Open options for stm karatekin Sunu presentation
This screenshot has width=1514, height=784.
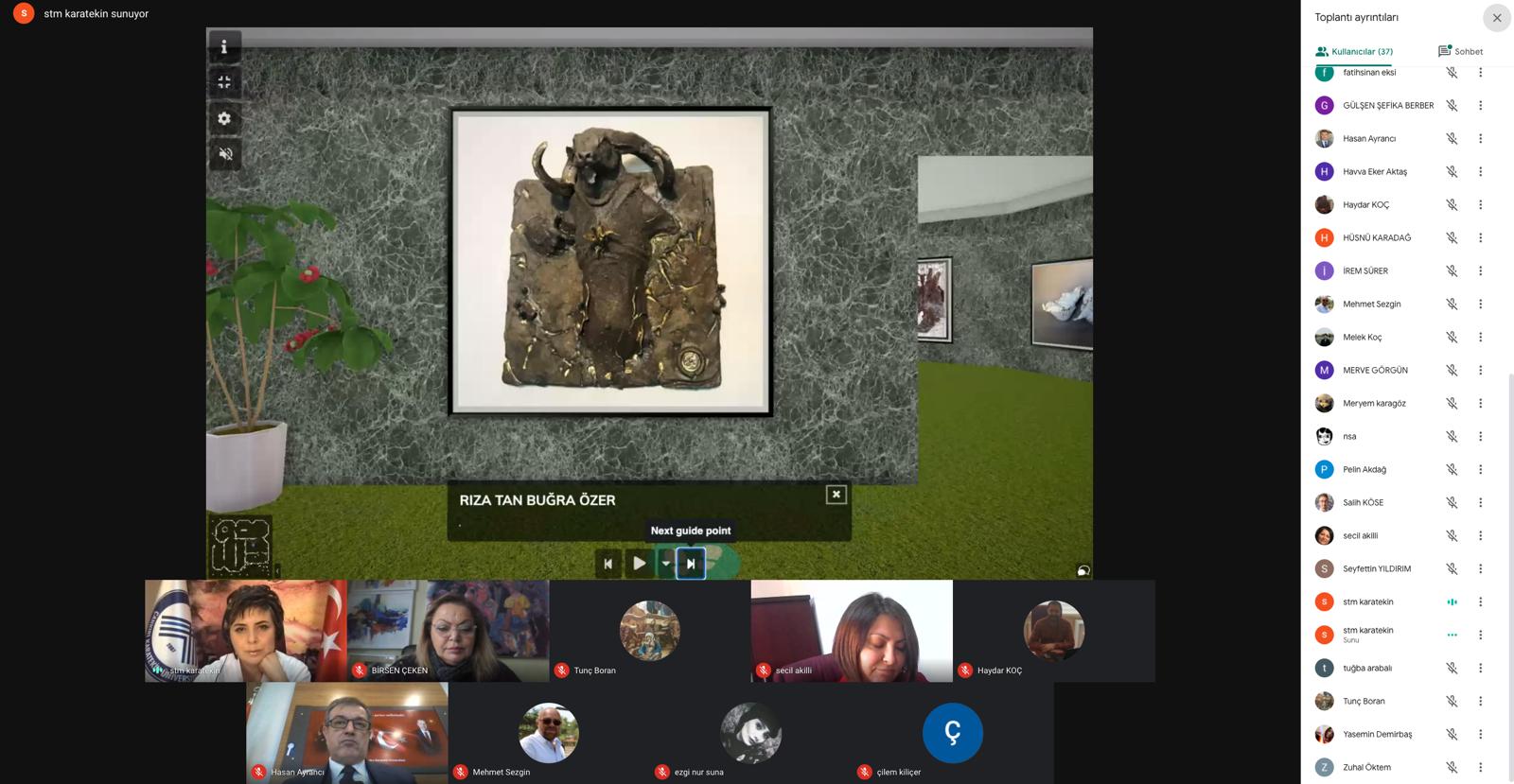[x=1481, y=636]
